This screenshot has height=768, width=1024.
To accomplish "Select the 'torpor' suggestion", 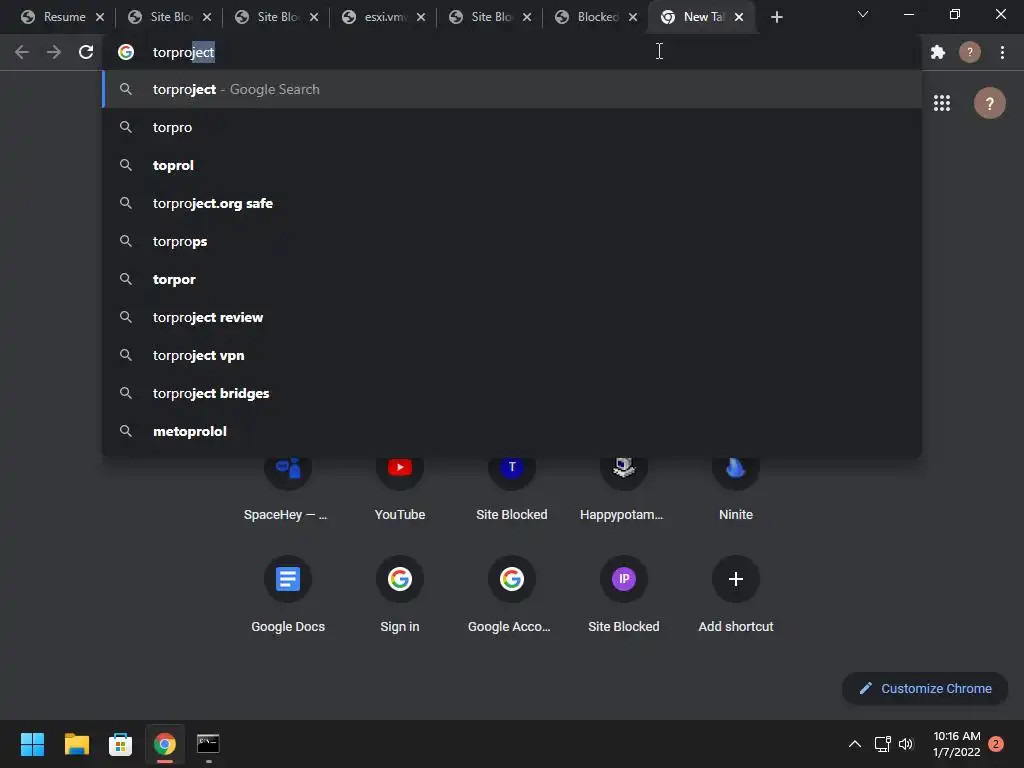I will click(512, 279).
